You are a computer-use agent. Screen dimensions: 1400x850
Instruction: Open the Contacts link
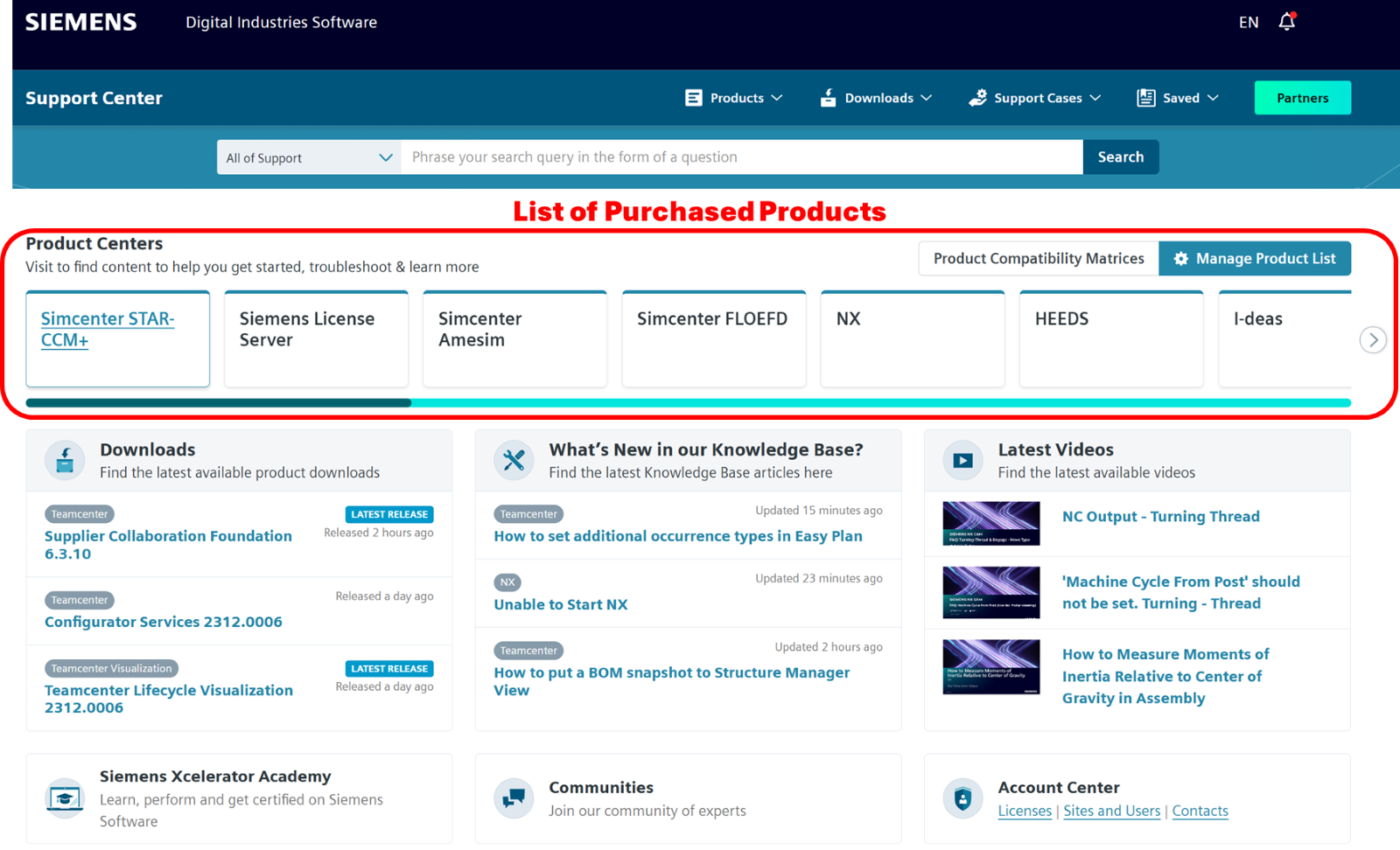1200,811
